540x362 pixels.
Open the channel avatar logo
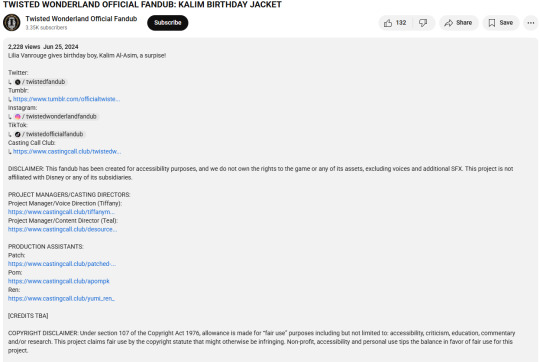[11, 22]
